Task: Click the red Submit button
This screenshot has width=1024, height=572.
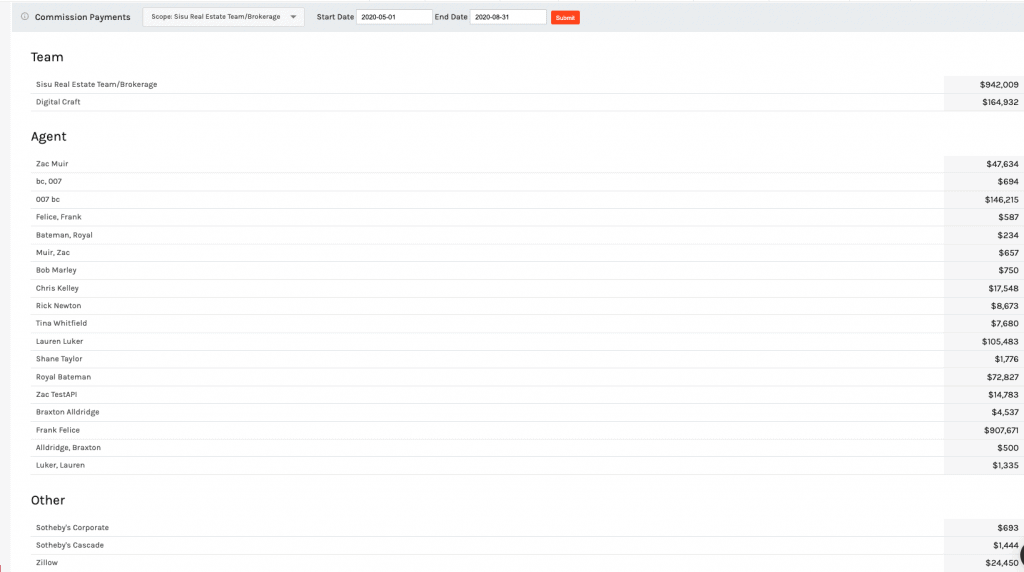Action: pyautogui.click(x=565, y=18)
